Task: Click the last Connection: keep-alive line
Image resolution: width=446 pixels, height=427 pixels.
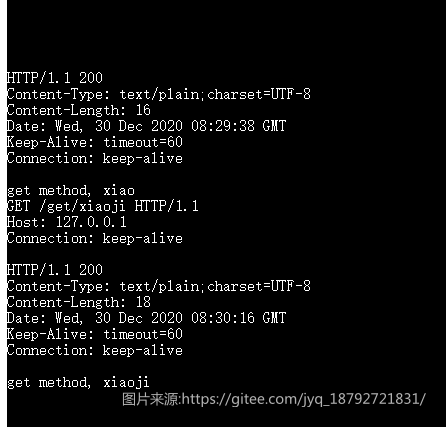Action: pyautogui.click(x=95, y=350)
